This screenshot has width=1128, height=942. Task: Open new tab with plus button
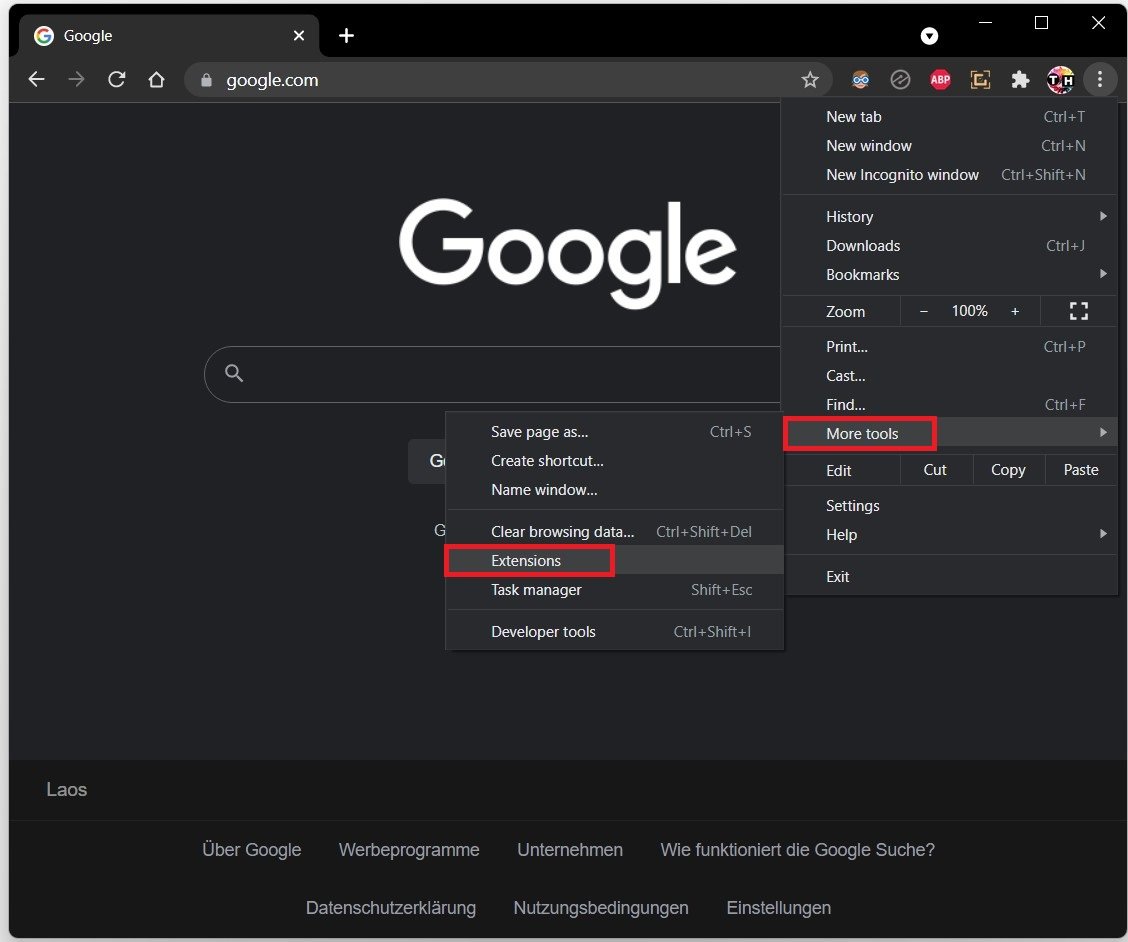point(346,36)
